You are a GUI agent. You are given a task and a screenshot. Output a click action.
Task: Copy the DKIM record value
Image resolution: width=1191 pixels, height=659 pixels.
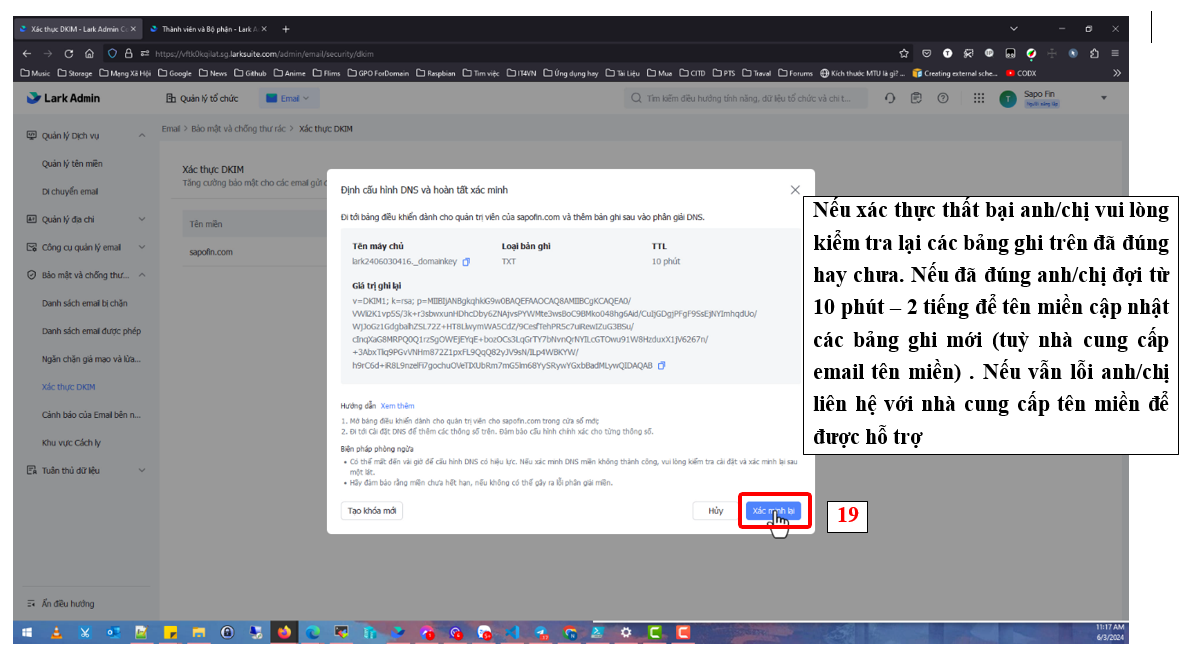tap(662, 366)
